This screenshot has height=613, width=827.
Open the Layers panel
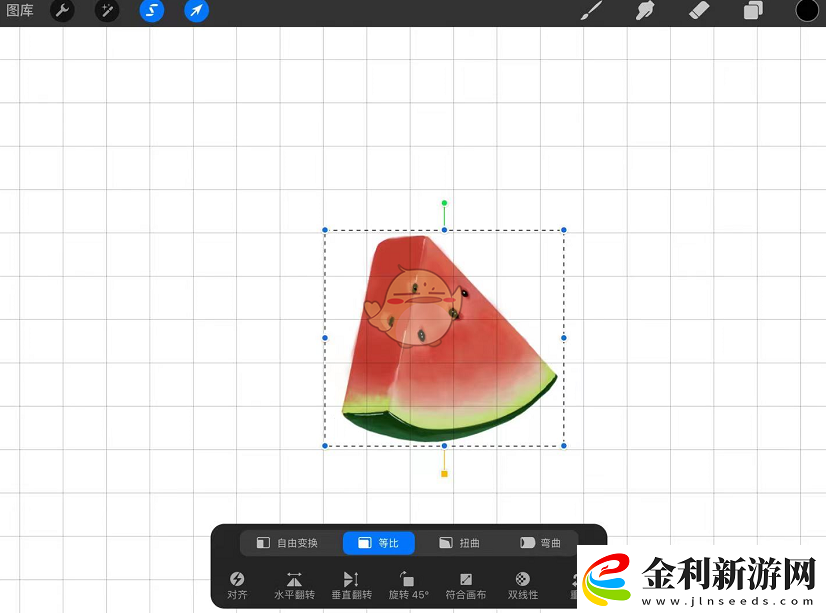752,11
